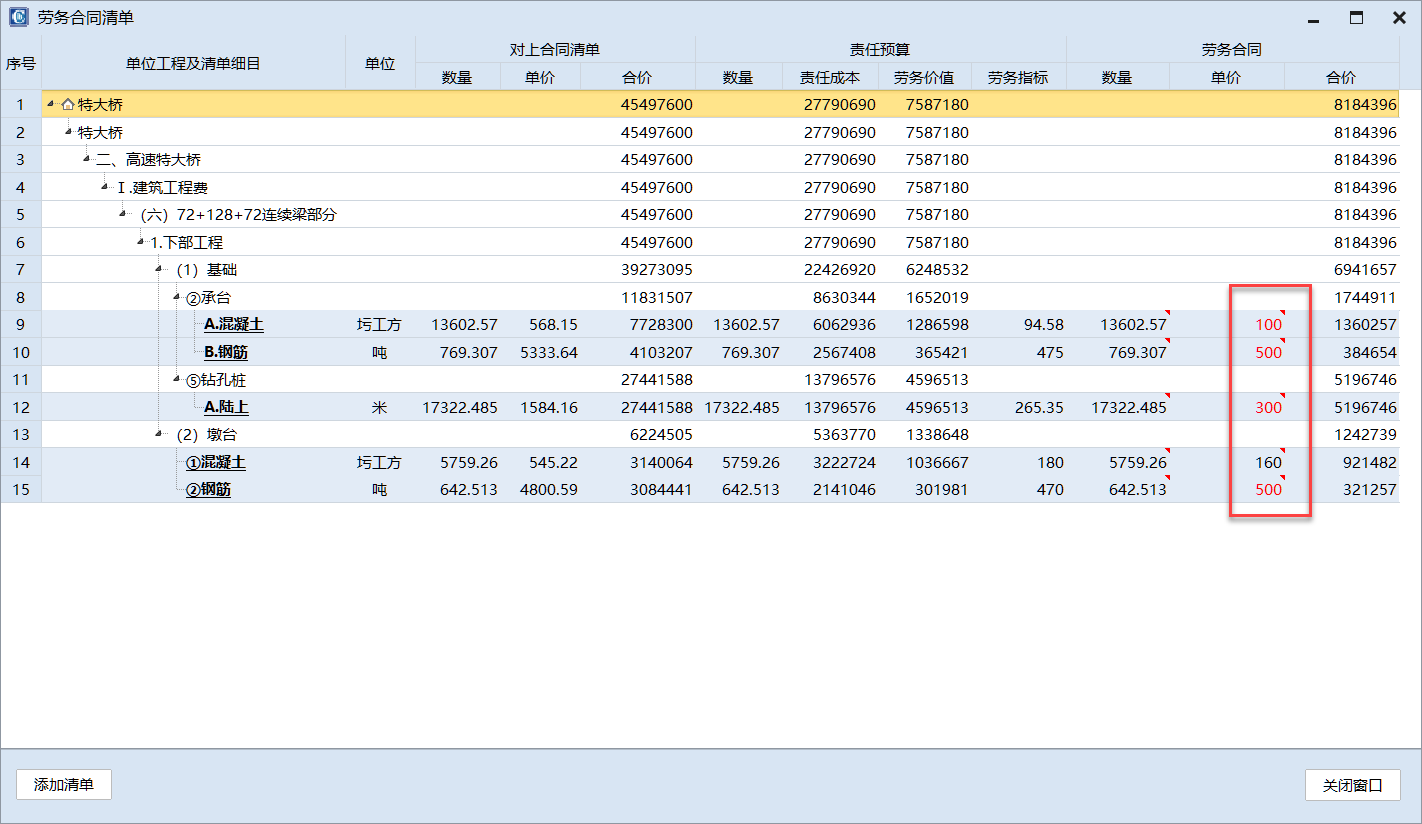1422x824 pixels.
Task: Click the 添加清单 button
Action: click(x=64, y=785)
